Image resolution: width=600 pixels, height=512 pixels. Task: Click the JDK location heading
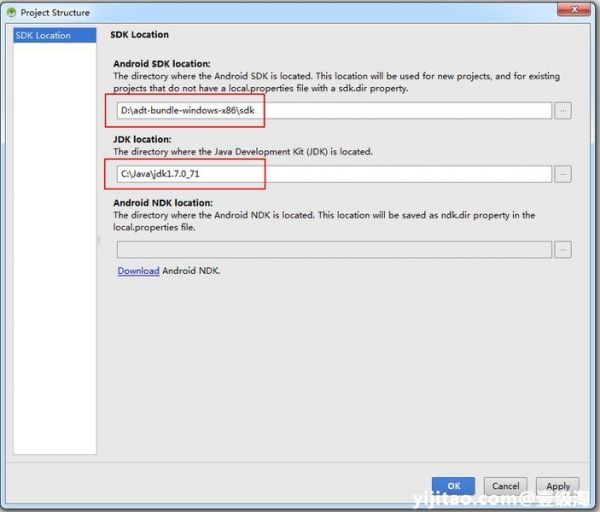(142, 139)
